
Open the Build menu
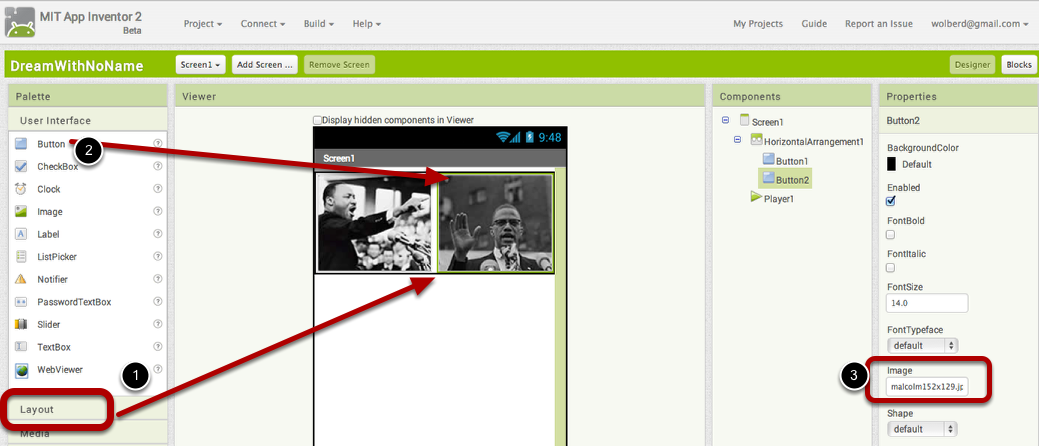pos(319,23)
